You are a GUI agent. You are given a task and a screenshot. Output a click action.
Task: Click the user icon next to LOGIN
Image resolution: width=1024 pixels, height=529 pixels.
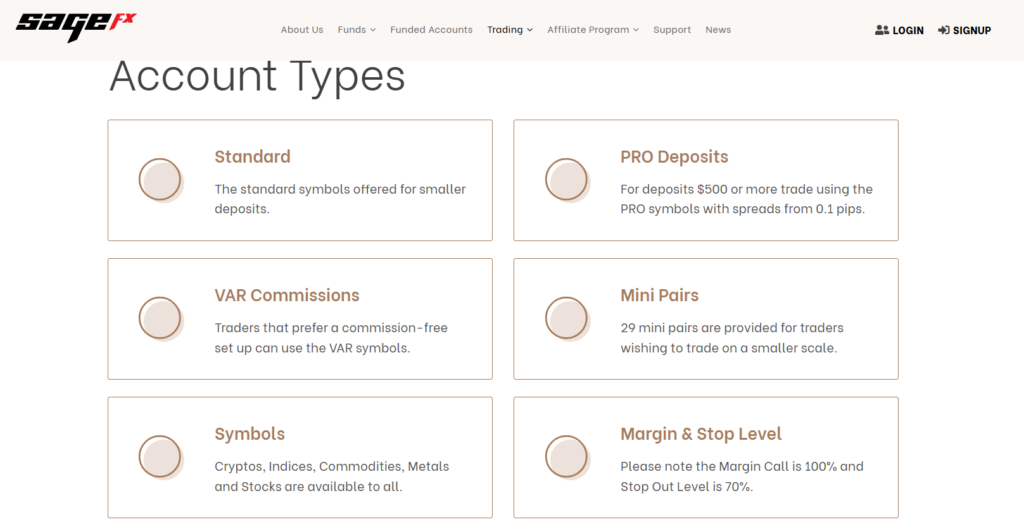coord(881,30)
